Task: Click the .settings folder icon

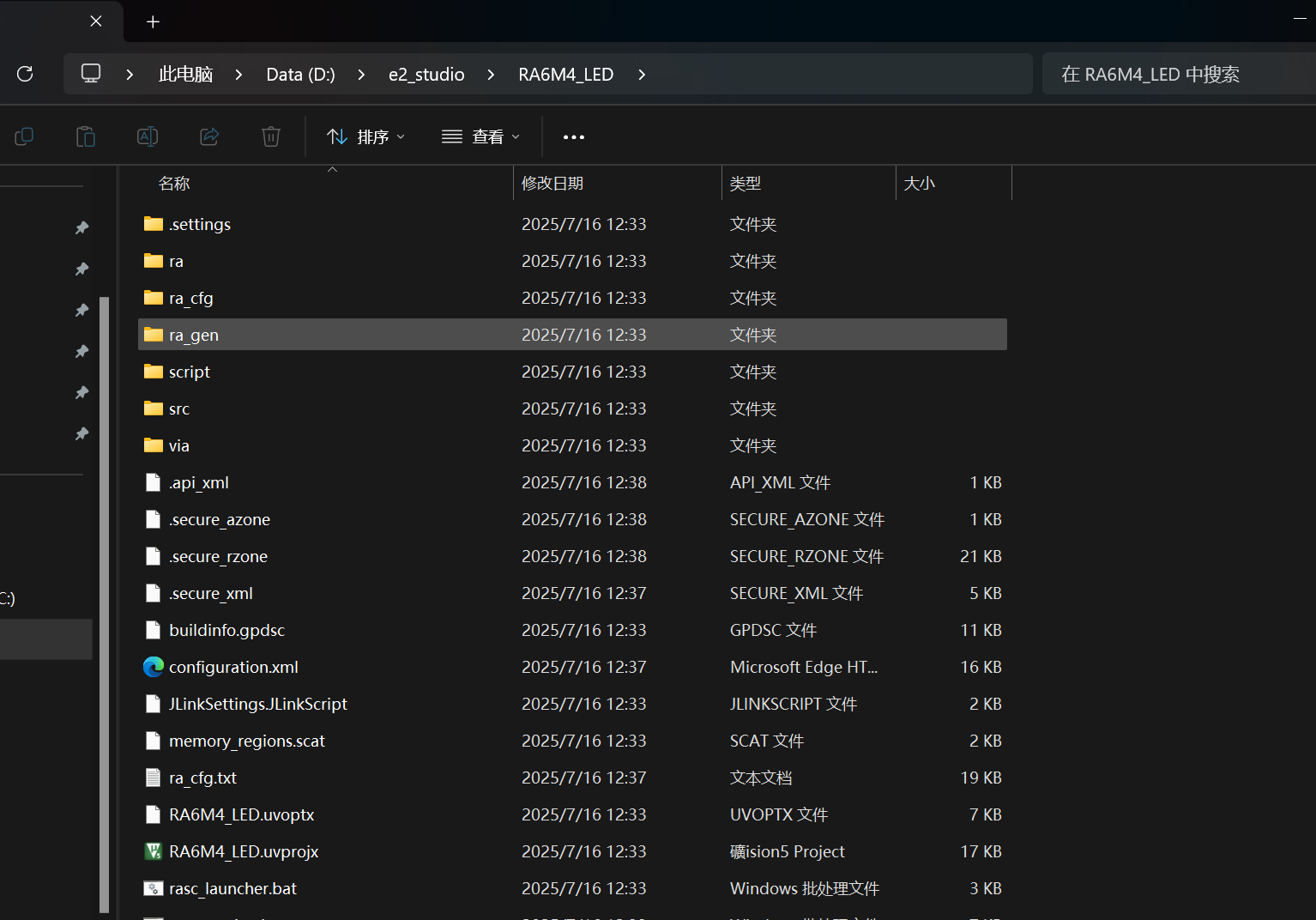Action: coord(154,224)
